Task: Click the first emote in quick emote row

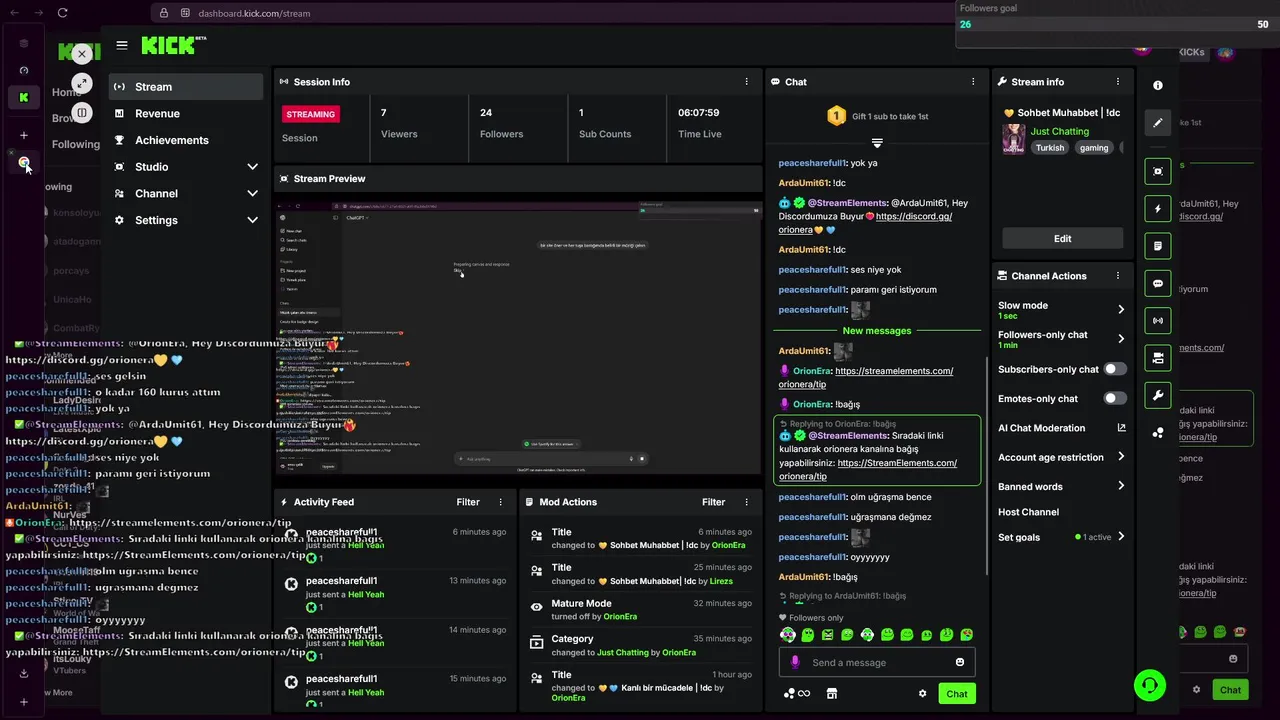Action: pos(788,635)
